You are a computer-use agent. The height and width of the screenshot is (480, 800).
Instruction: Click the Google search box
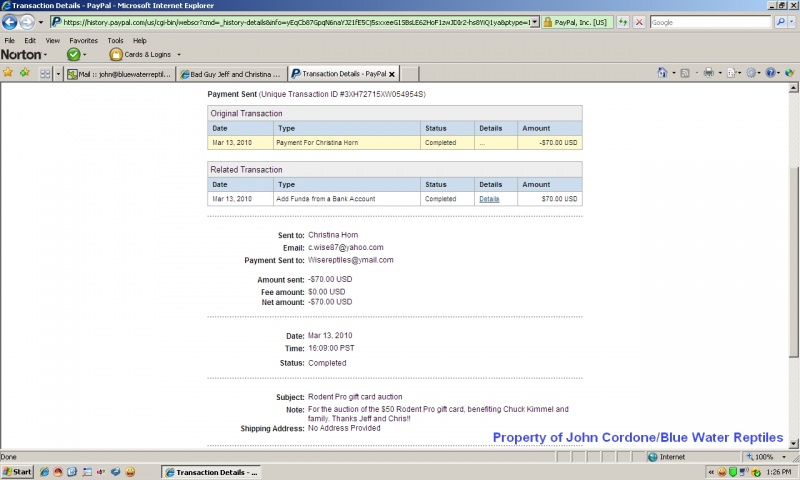(710, 22)
